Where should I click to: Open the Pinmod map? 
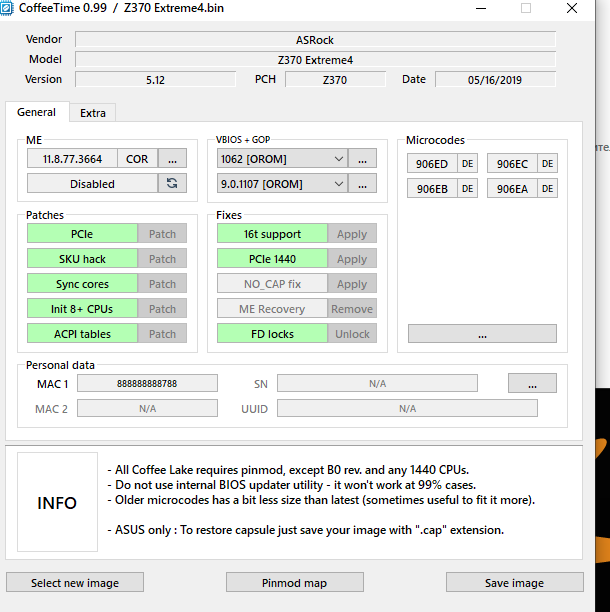pos(295,582)
